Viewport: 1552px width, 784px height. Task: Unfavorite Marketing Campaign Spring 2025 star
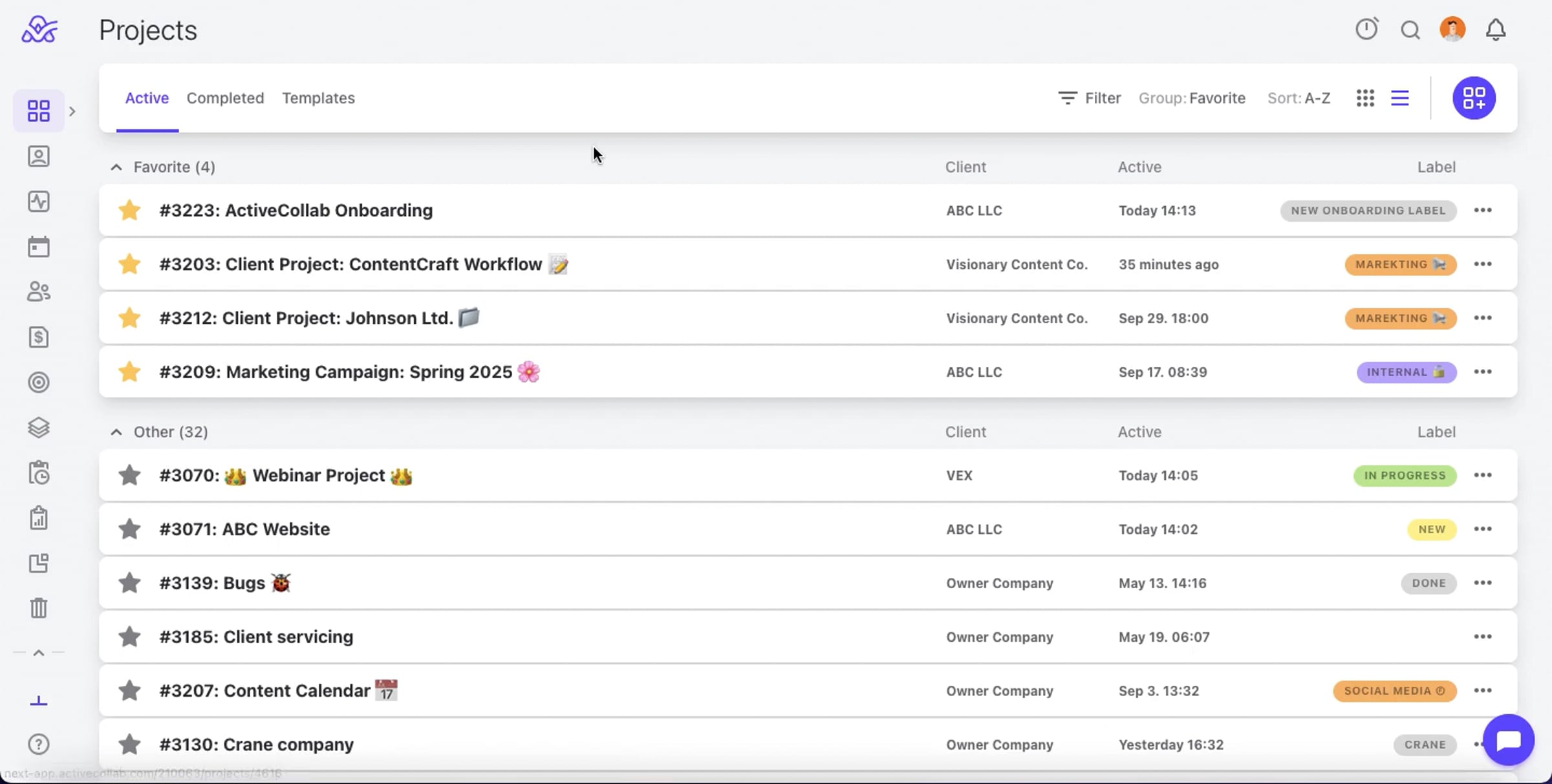pos(129,372)
